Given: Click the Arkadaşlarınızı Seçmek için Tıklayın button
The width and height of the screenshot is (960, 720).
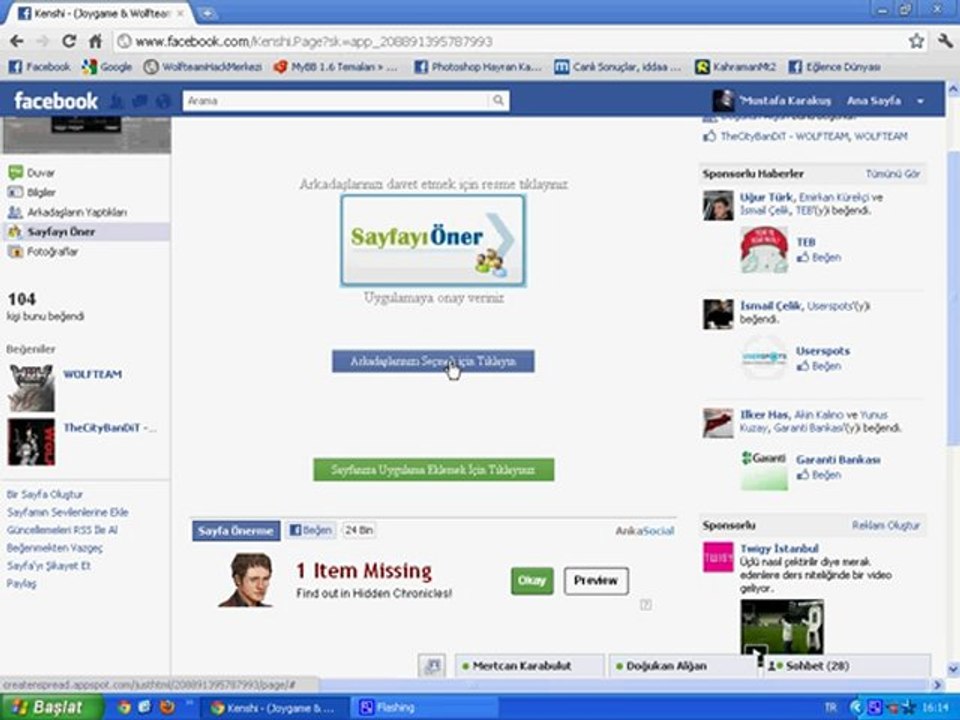Looking at the screenshot, I should pyautogui.click(x=433, y=361).
